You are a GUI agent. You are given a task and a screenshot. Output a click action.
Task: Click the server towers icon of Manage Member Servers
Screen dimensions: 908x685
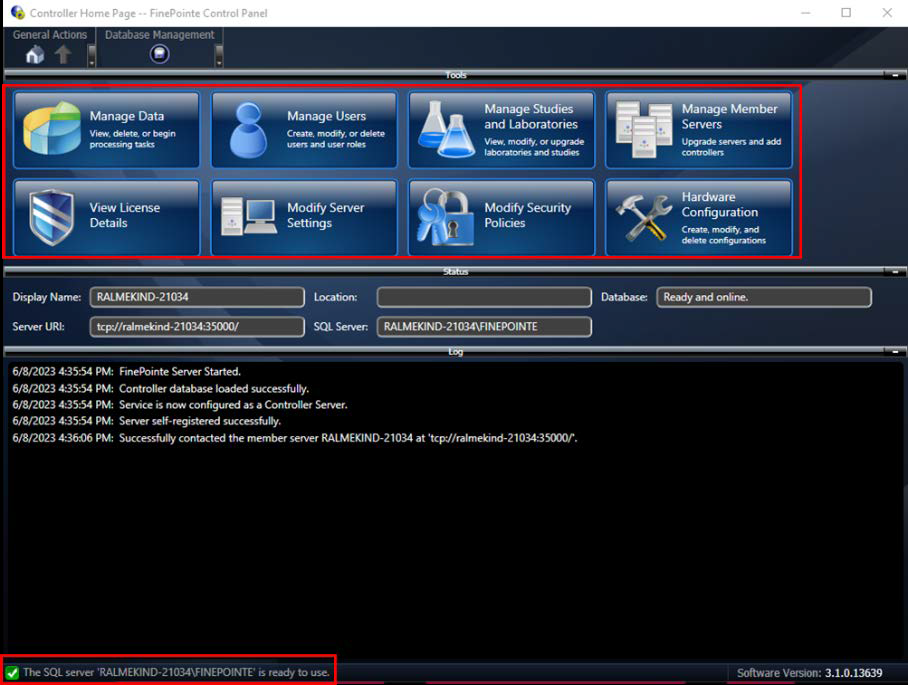(x=644, y=130)
